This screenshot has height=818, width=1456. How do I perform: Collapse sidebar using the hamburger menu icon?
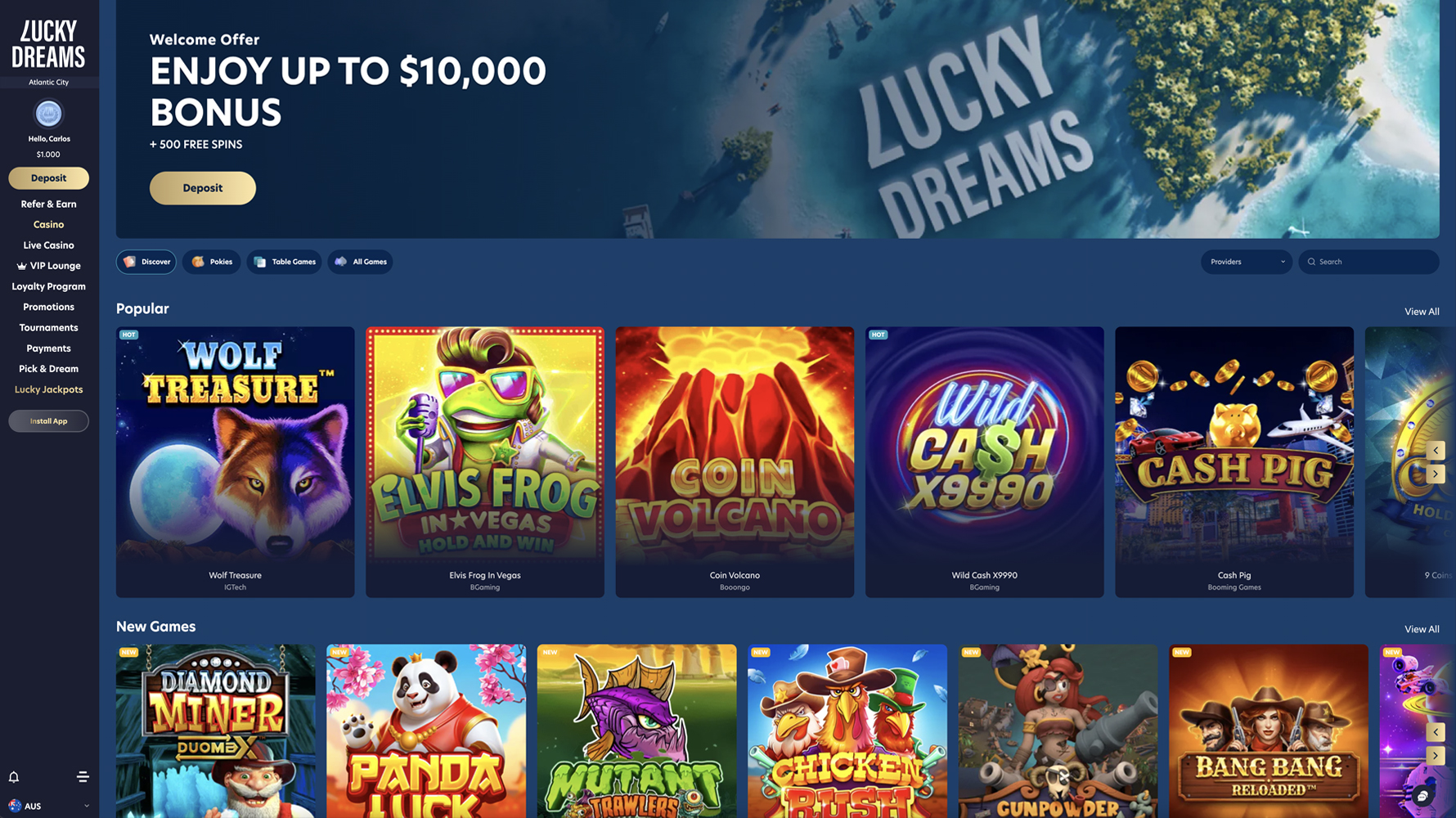pos(83,777)
